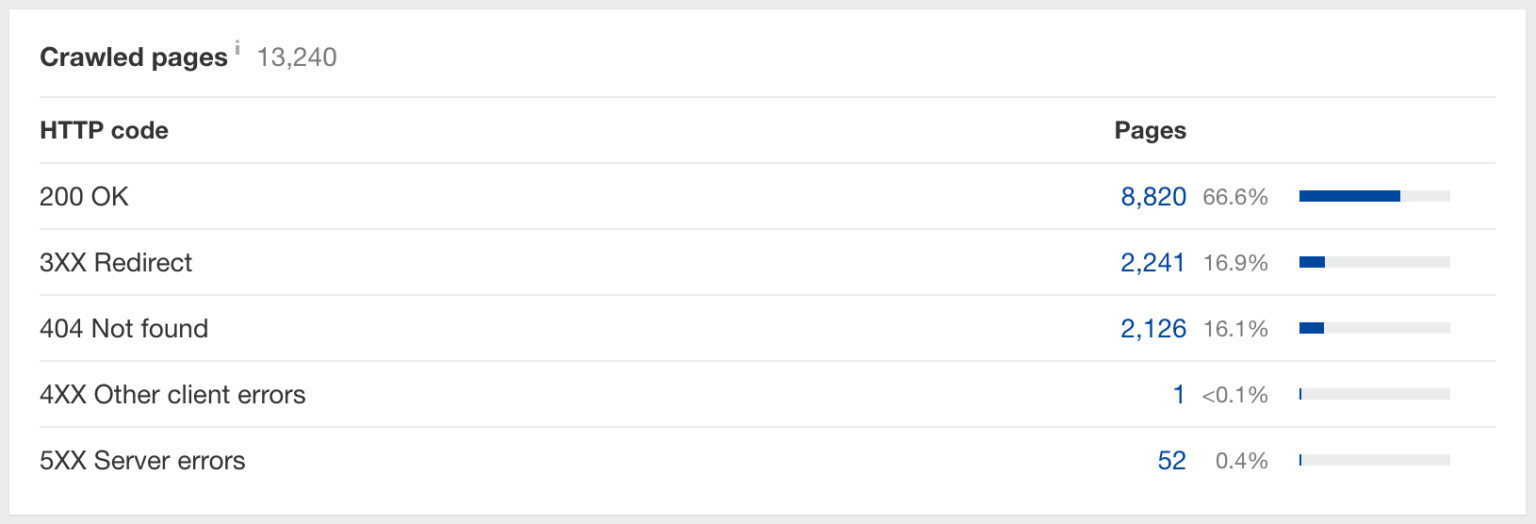Image resolution: width=1536 pixels, height=524 pixels.
Task: Click the single 4XX client error page link
Action: (1179, 395)
